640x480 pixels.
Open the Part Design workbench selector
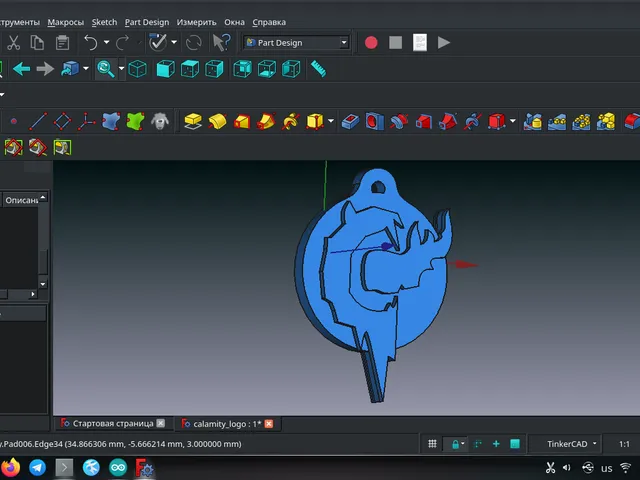click(297, 42)
